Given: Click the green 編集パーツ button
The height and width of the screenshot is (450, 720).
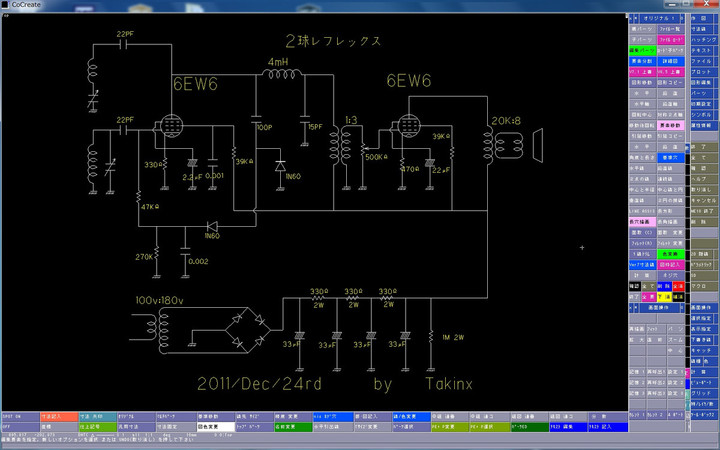Looking at the screenshot, I should coord(642,50).
